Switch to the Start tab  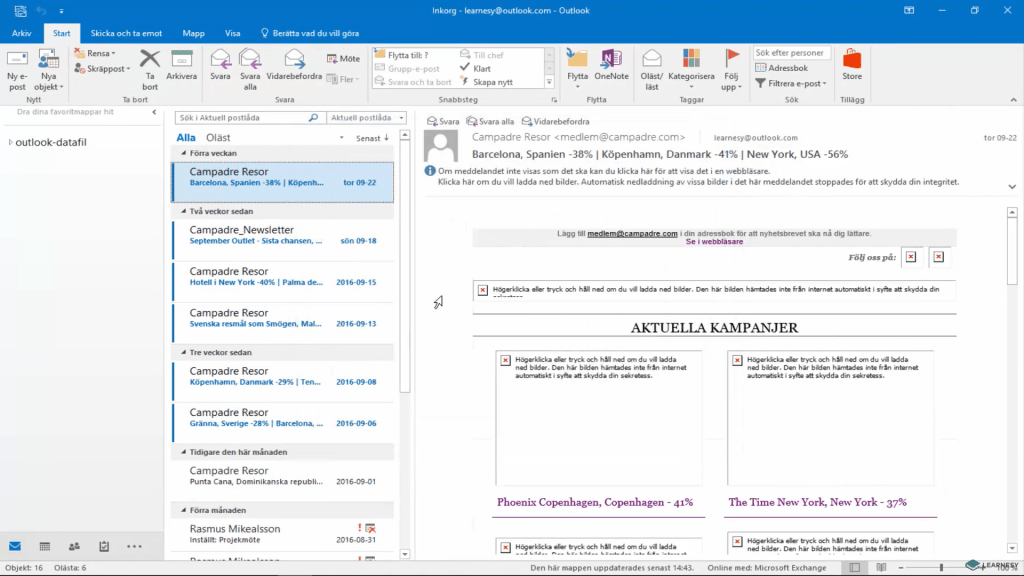pos(61,33)
